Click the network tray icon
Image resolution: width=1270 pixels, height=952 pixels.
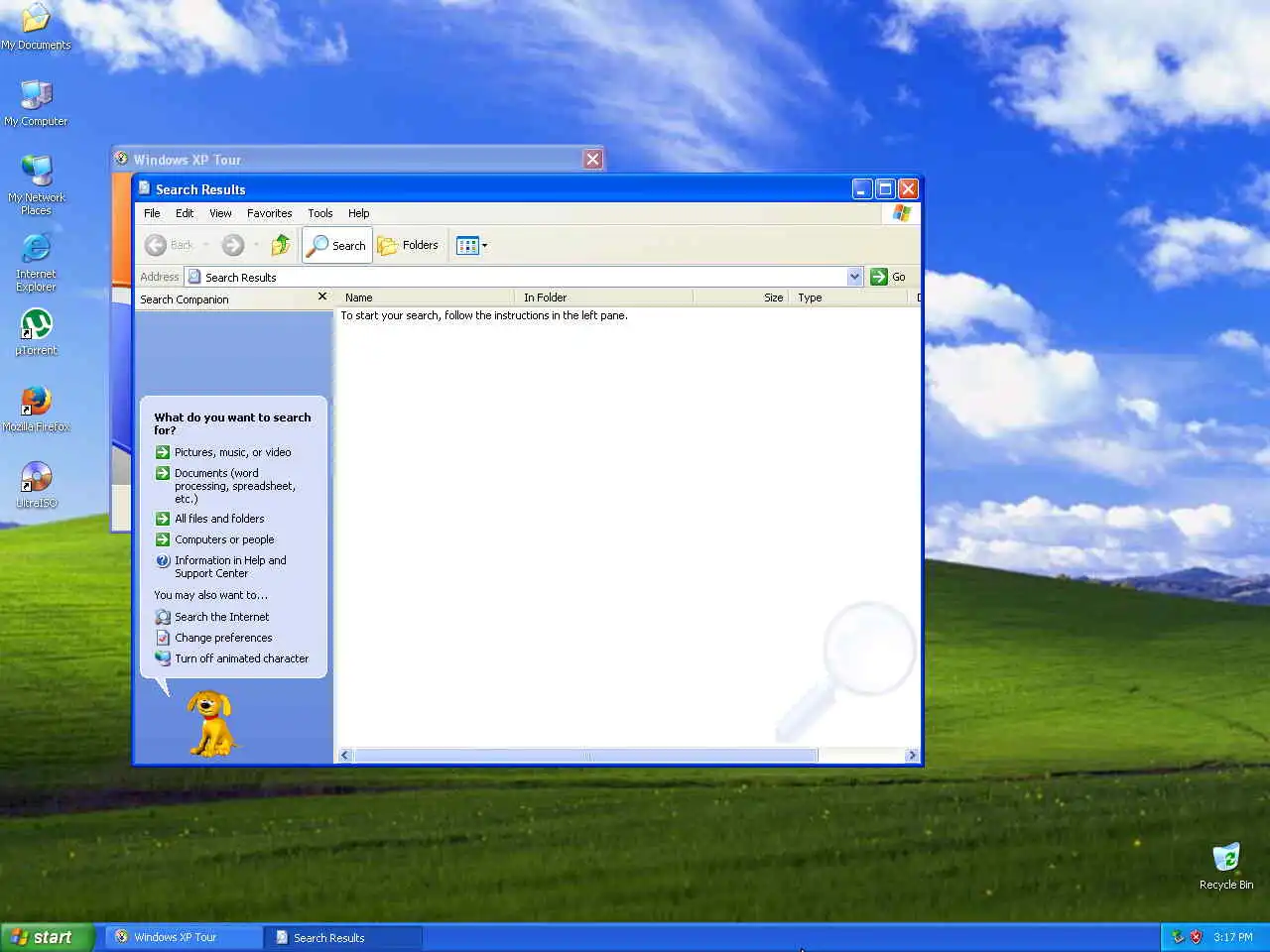coord(1178,937)
